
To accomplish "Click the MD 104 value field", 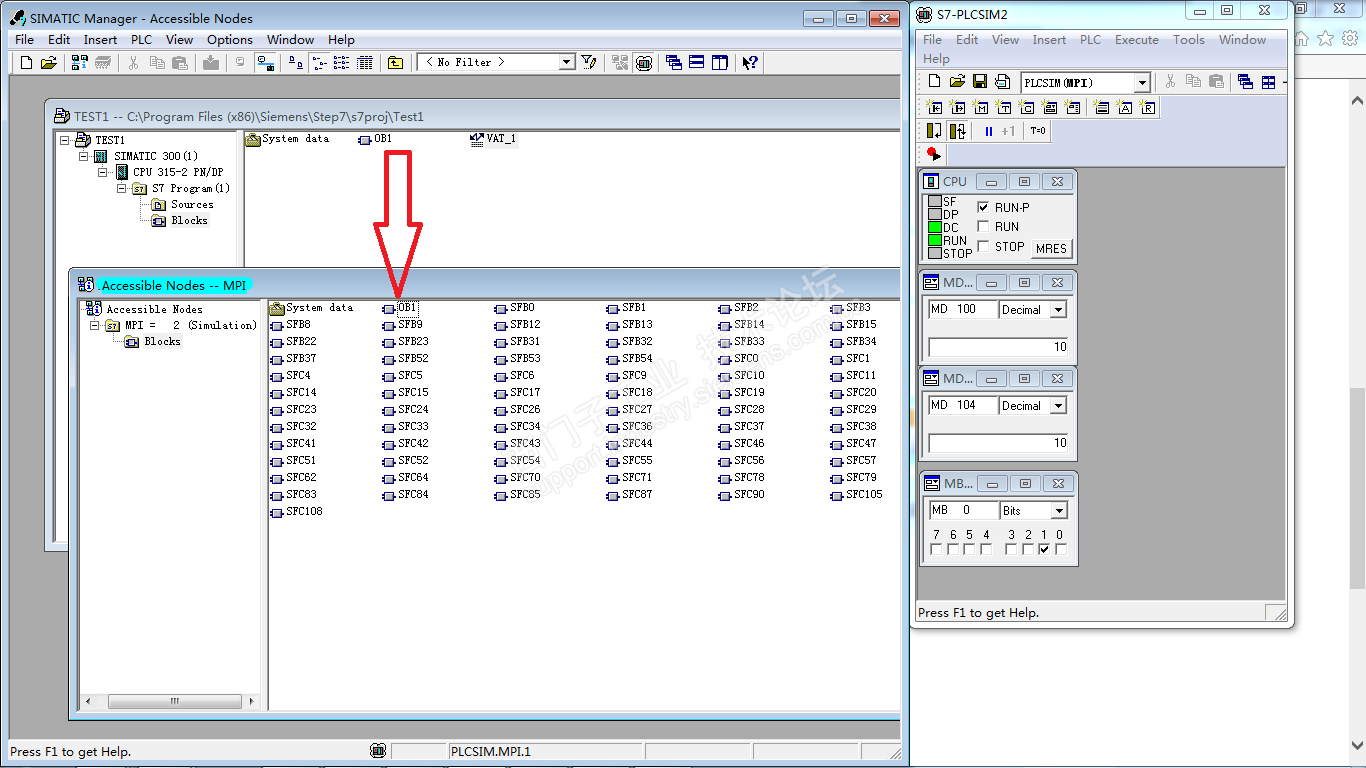I will [999, 443].
